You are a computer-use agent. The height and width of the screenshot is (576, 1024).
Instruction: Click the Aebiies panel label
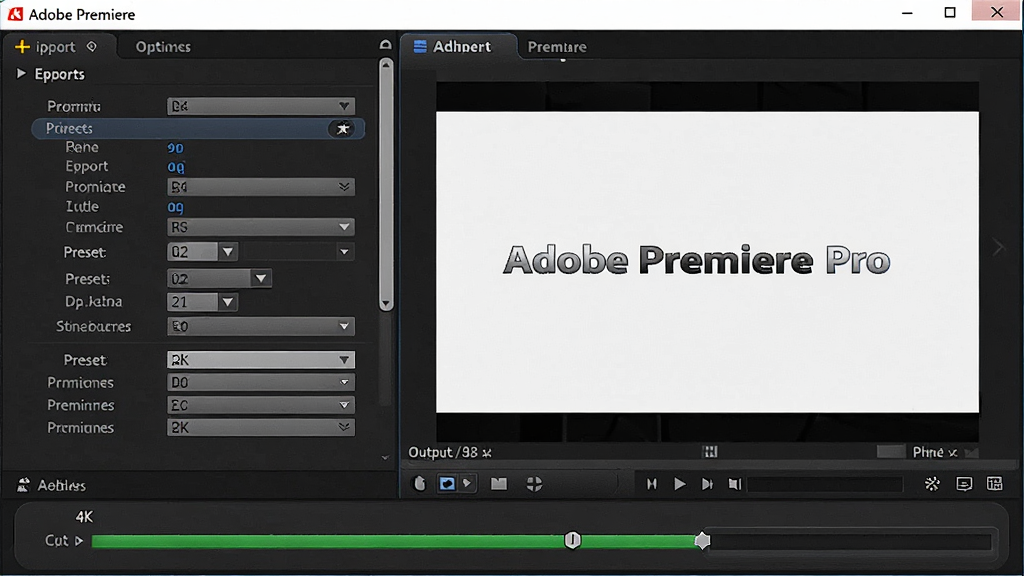point(61,485)
